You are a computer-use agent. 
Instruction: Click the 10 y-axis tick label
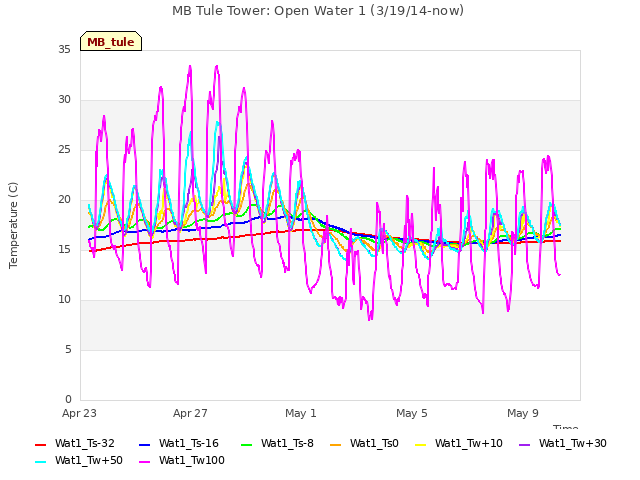[64, 300]
